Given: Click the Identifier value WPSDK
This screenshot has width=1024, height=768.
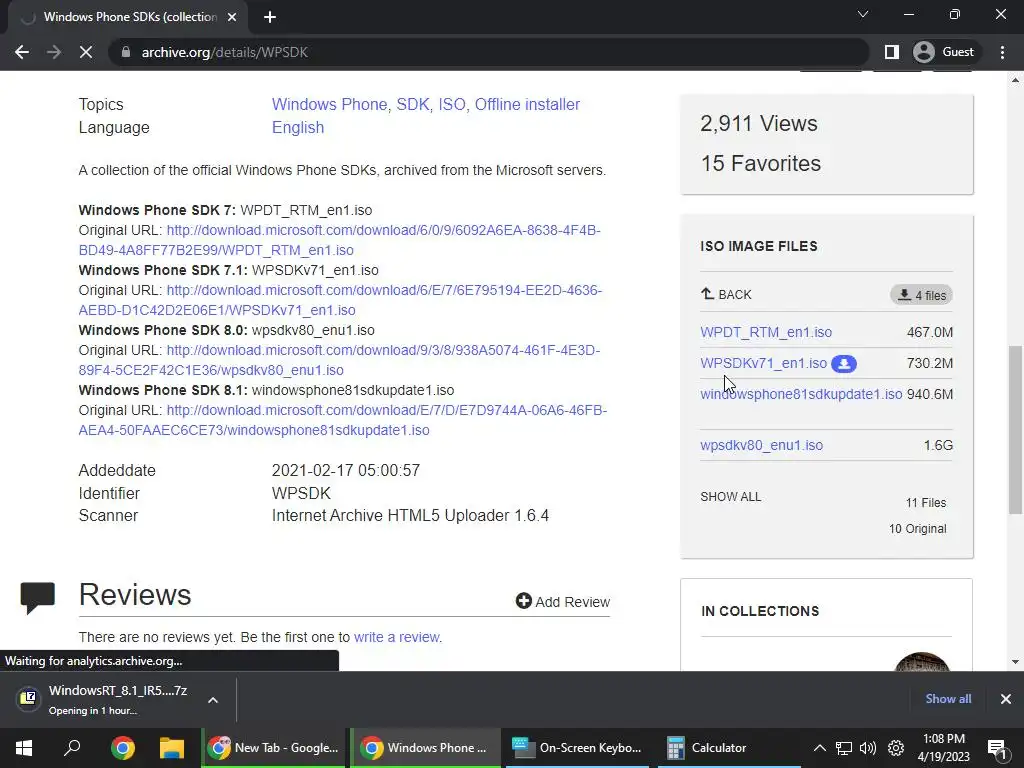Looking at the screenshot, I should pyautogui.click(x=301, y=493).
